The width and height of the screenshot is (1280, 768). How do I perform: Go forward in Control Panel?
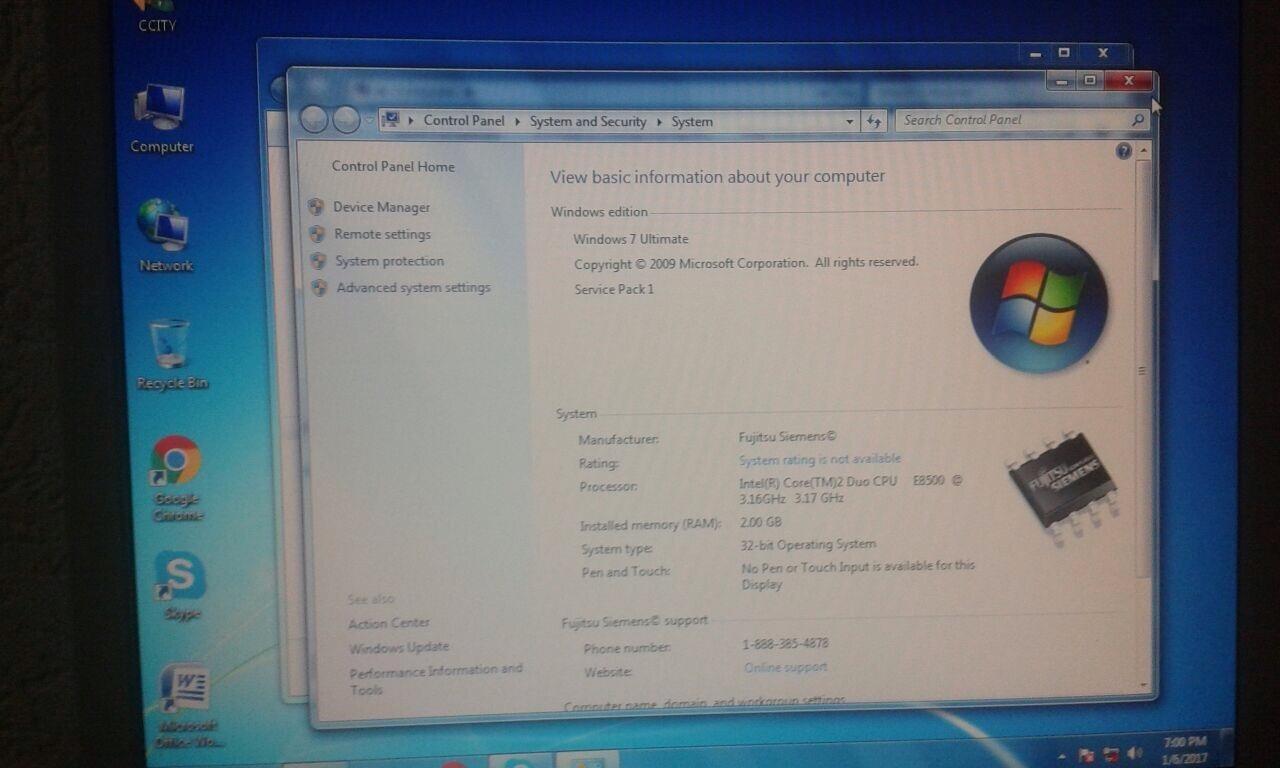click(346, 120)
